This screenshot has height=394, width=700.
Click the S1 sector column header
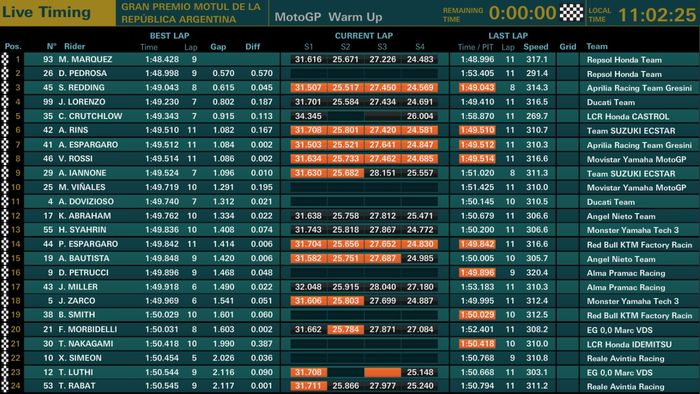pos(308,46)
